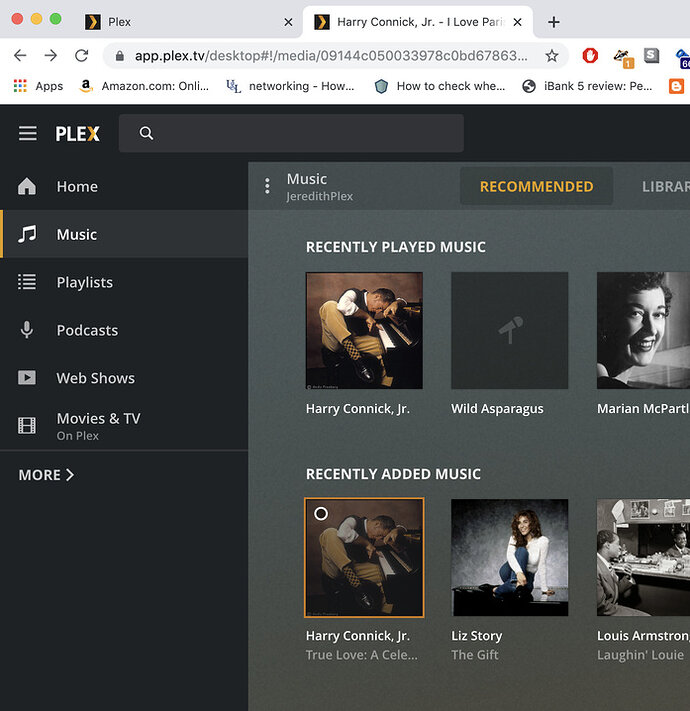Click Laughin' Louie album title

pyautogui.click(x=640, y=655)
